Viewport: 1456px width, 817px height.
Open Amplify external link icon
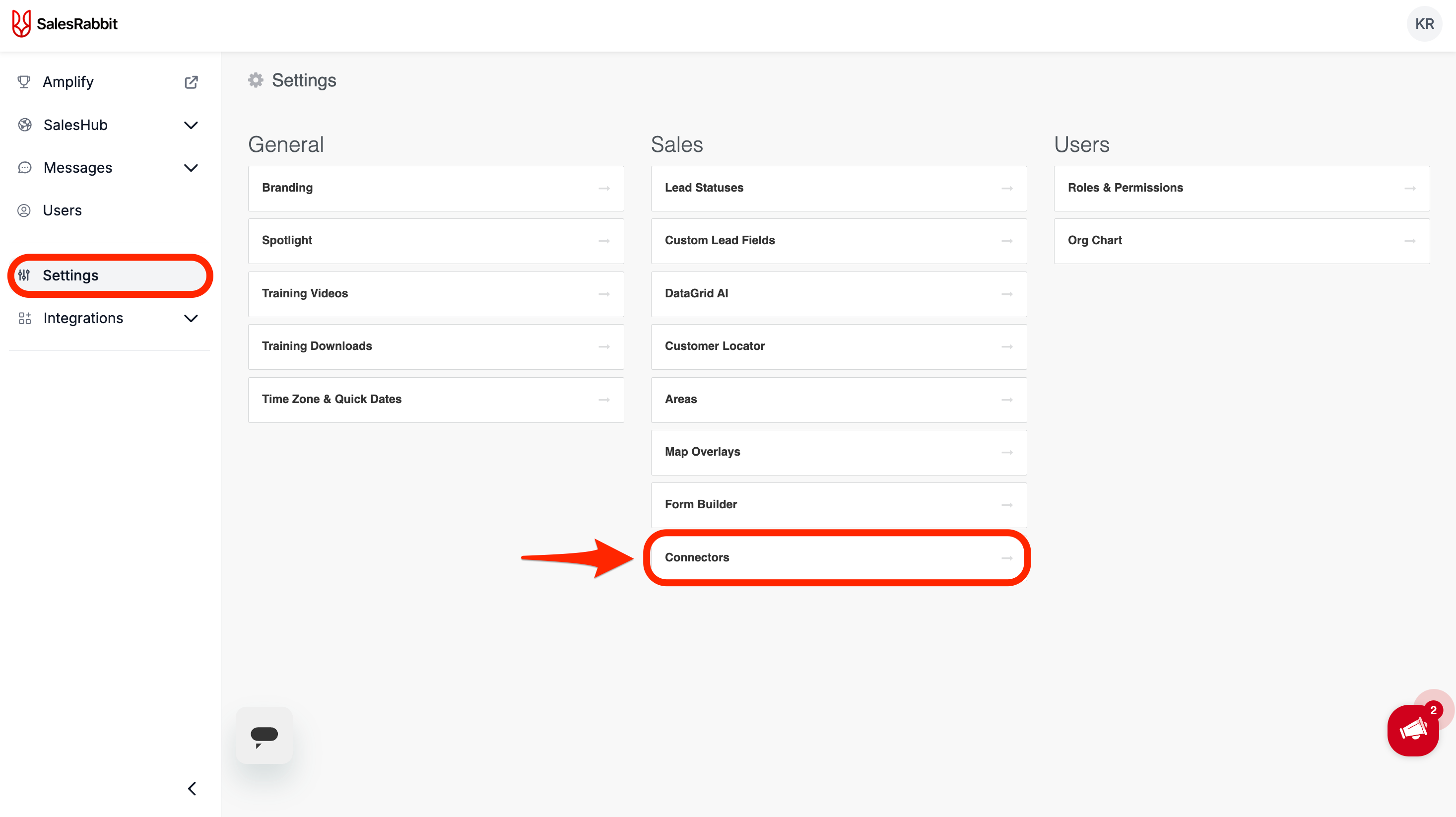pos(191,82)
